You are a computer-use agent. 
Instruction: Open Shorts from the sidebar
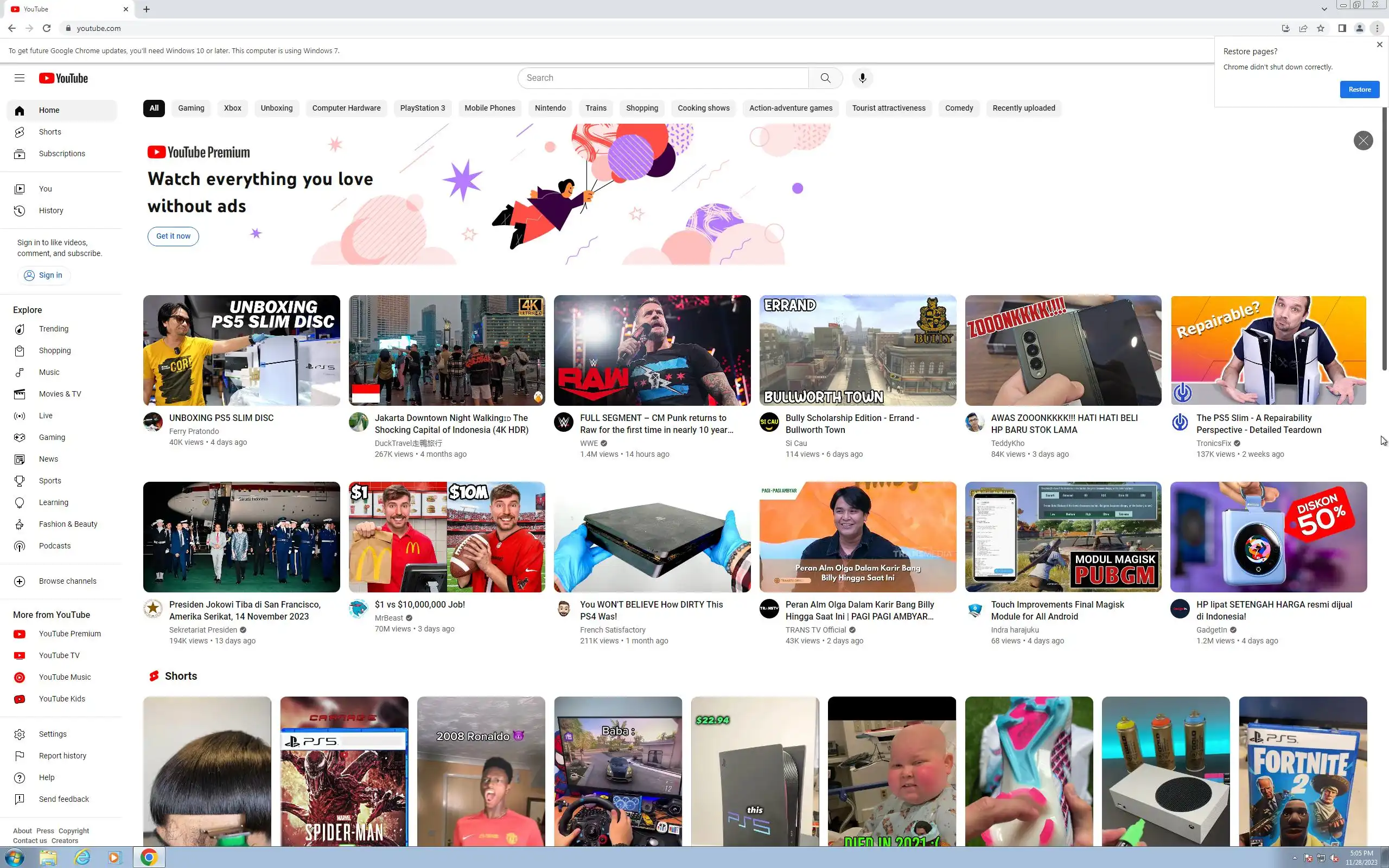50,132
